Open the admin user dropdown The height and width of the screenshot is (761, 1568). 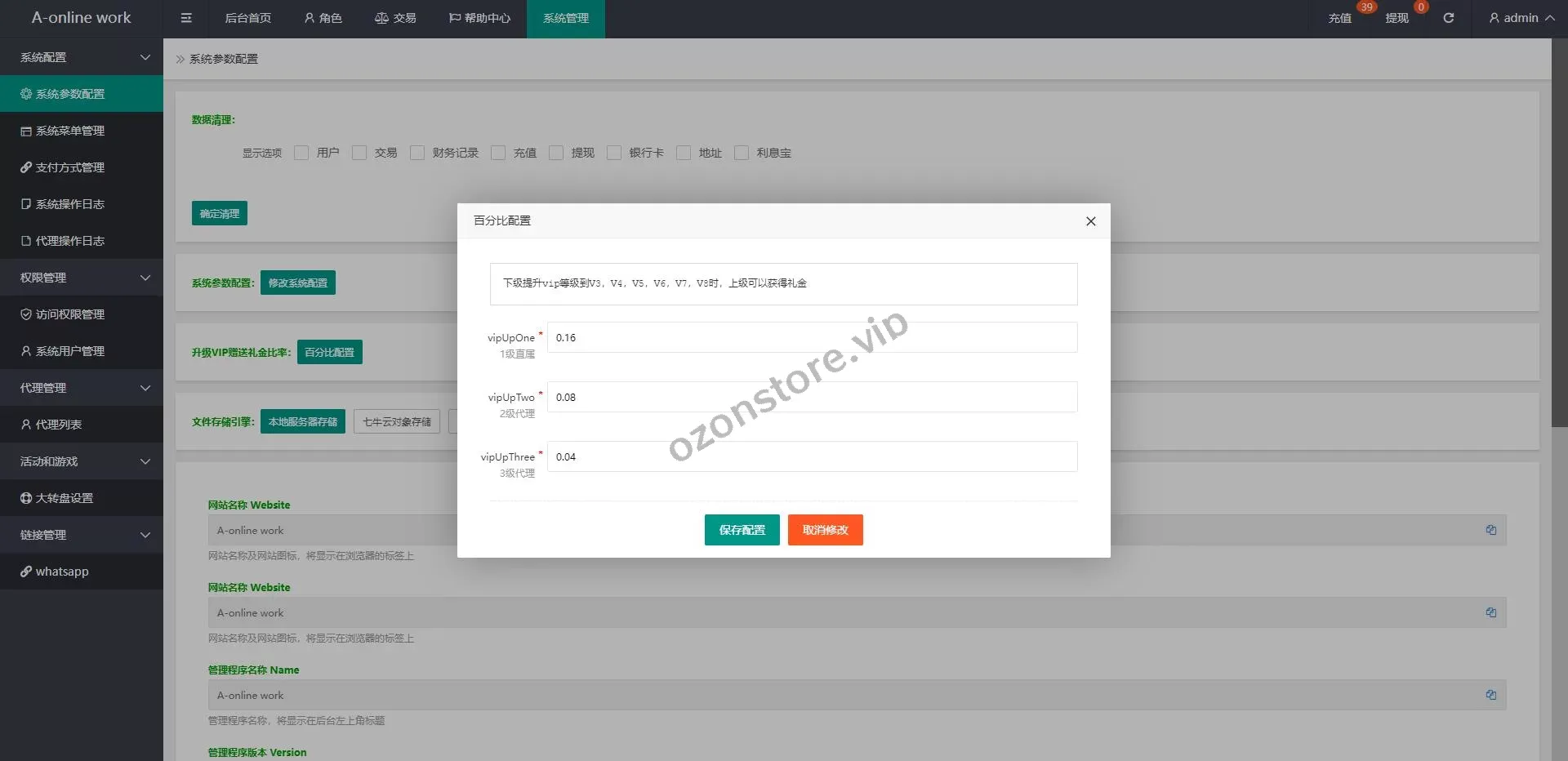point(1521,18)
